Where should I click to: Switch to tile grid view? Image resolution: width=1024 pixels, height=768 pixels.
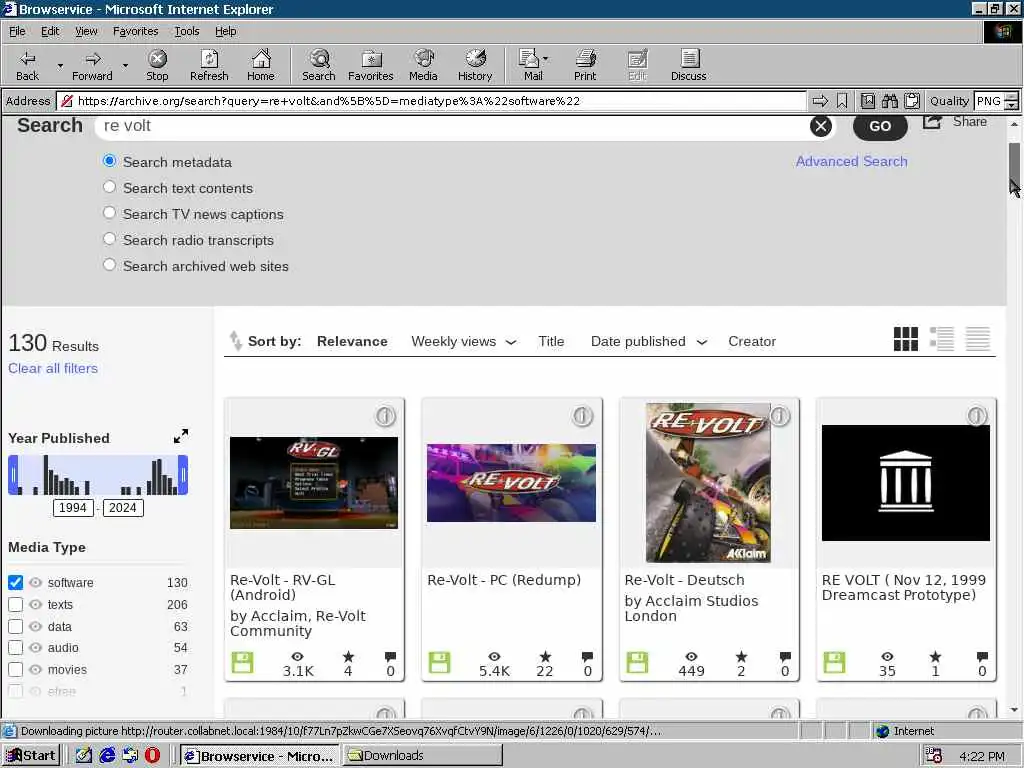click(x=905, y=339)
